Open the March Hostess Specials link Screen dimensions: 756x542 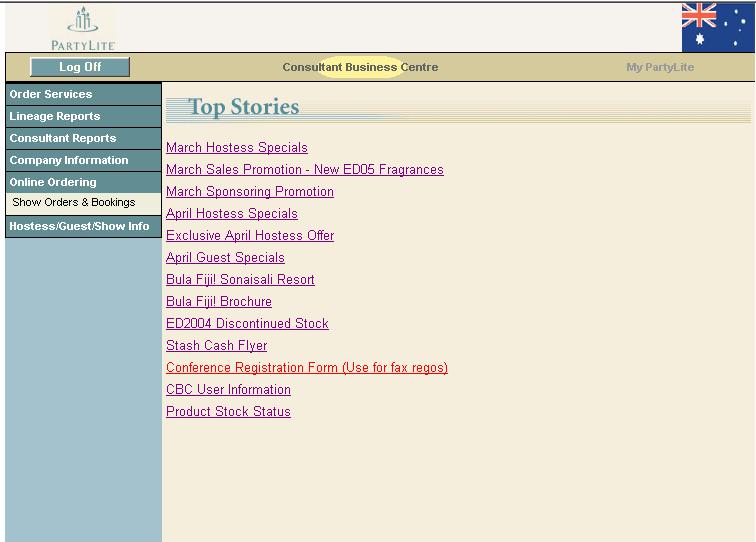[237, 148]
